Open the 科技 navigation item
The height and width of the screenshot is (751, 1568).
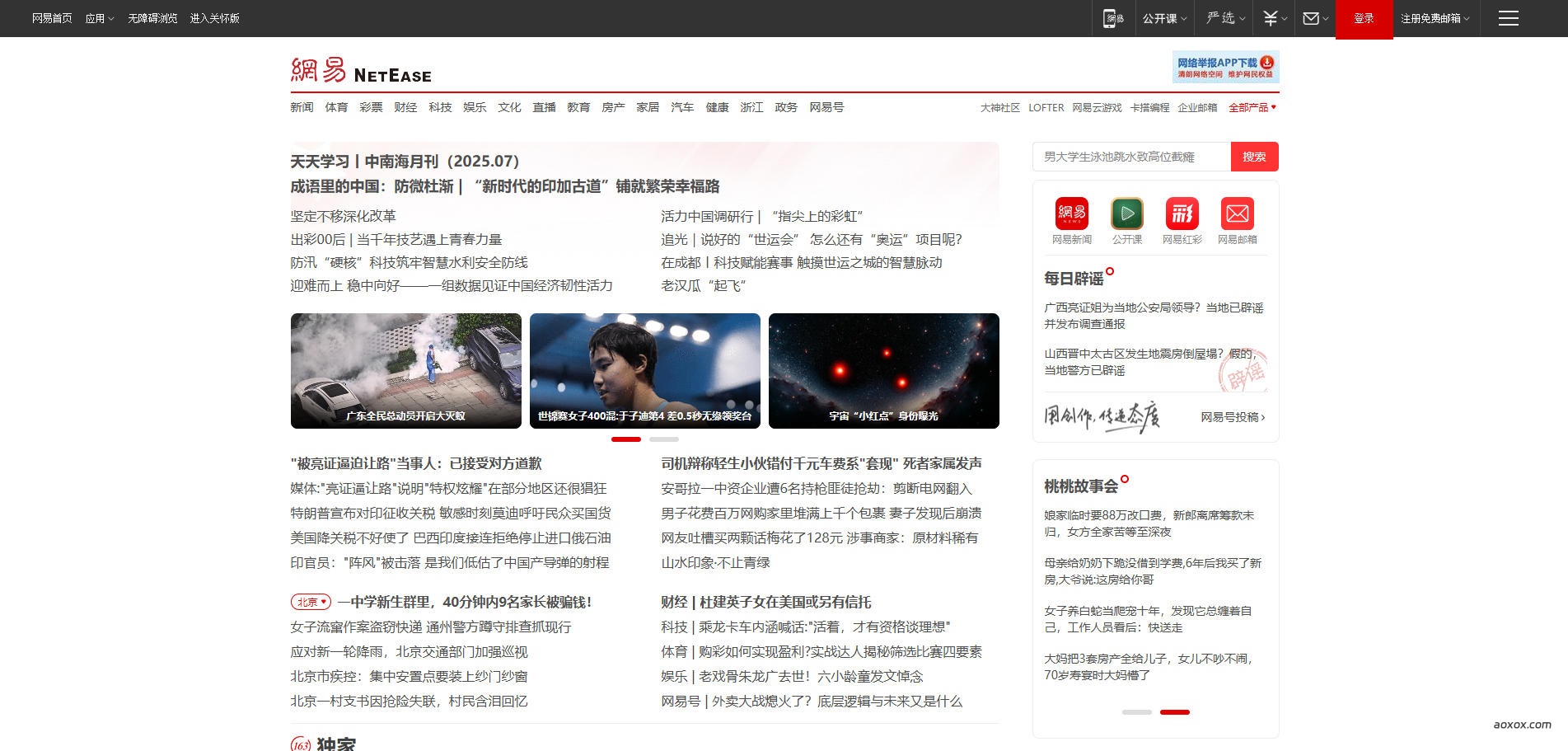440,107
